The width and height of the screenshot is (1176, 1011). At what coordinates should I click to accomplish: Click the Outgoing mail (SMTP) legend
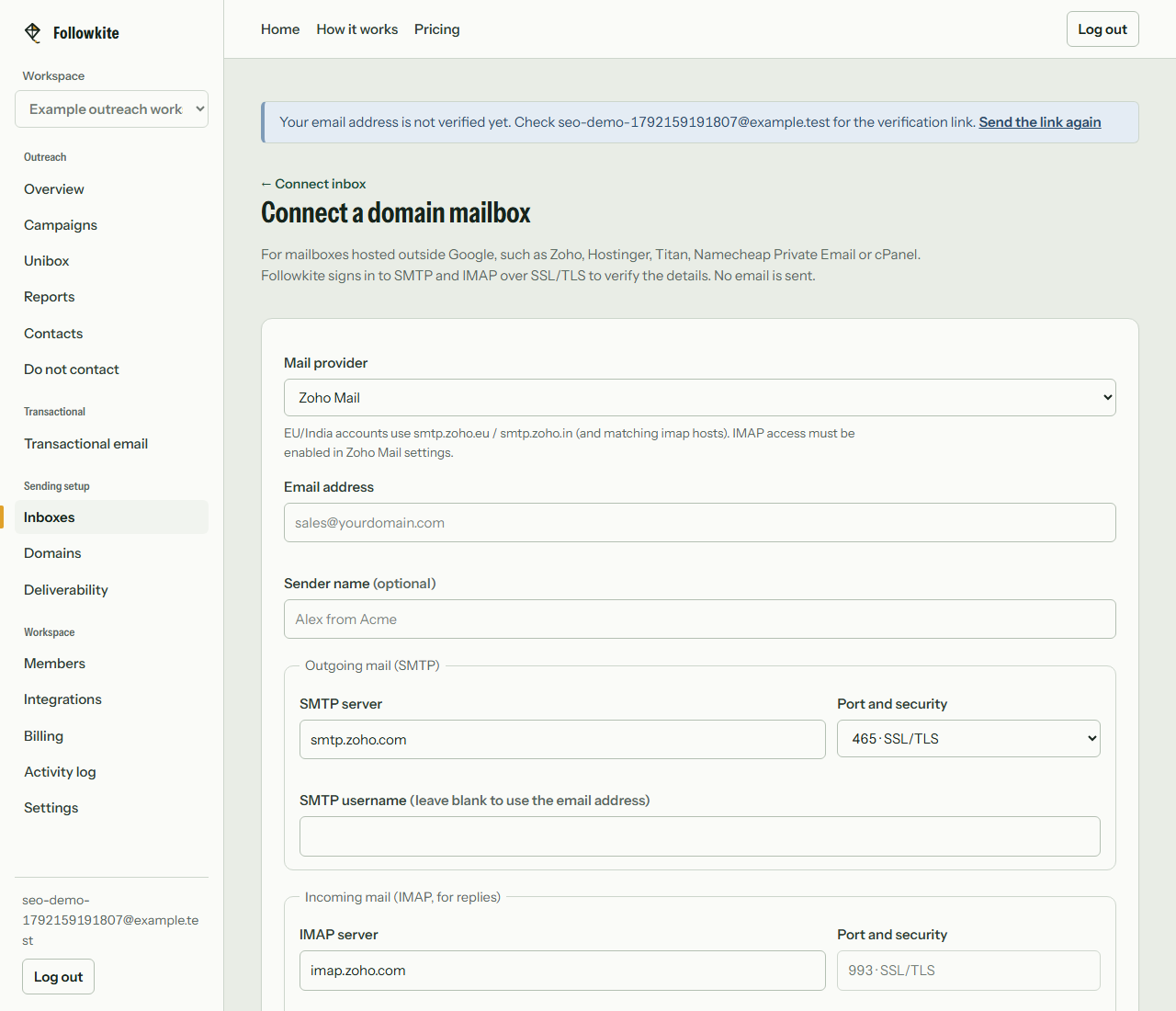[x=372, y=665]
